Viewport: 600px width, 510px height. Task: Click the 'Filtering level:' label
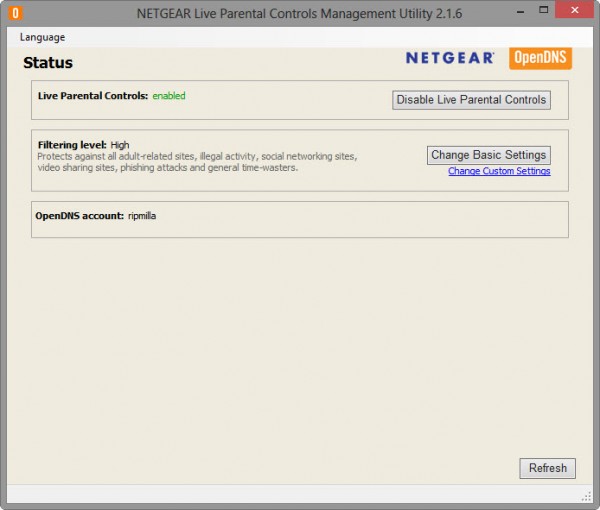tap(72, 145)
